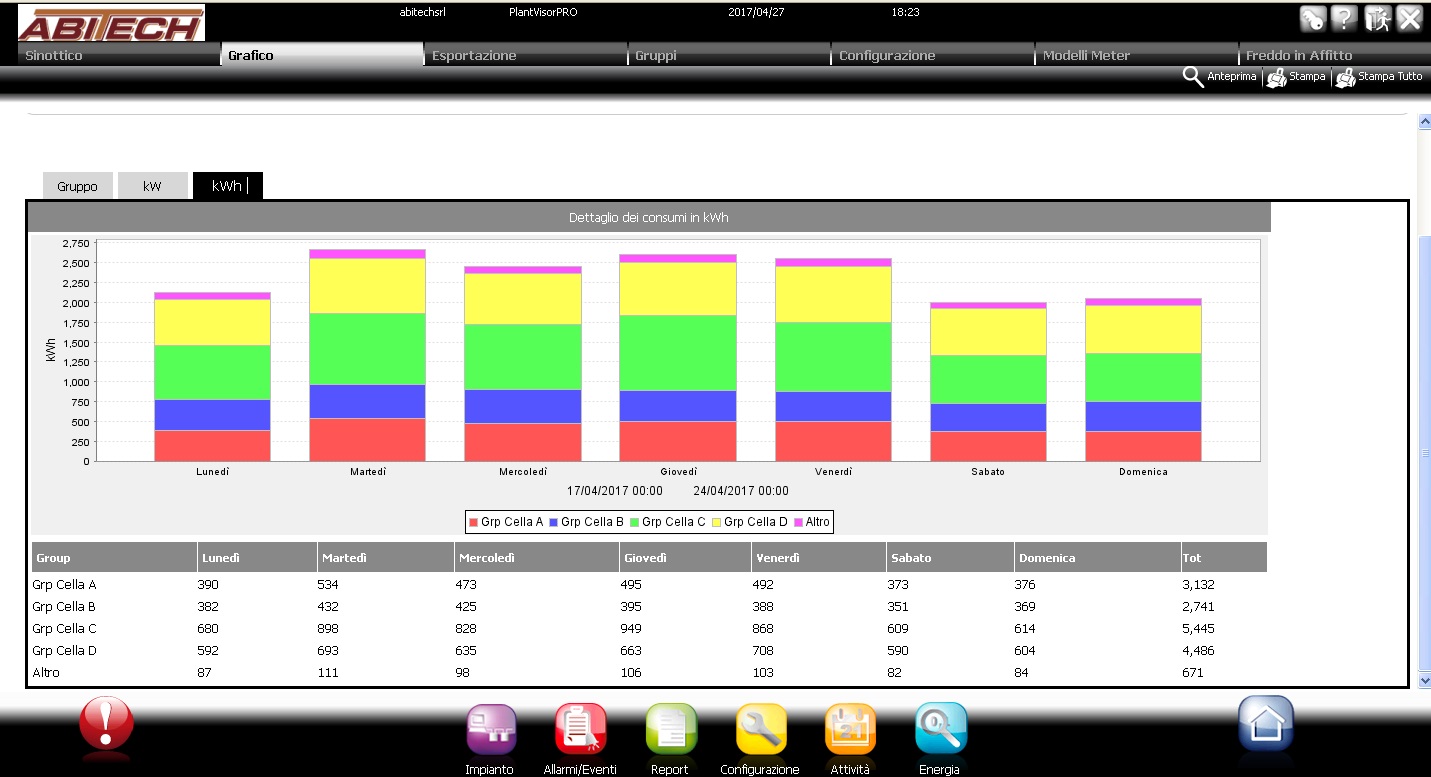
Task: Click Anteprima print preview button
Action: coord(1220,77)
